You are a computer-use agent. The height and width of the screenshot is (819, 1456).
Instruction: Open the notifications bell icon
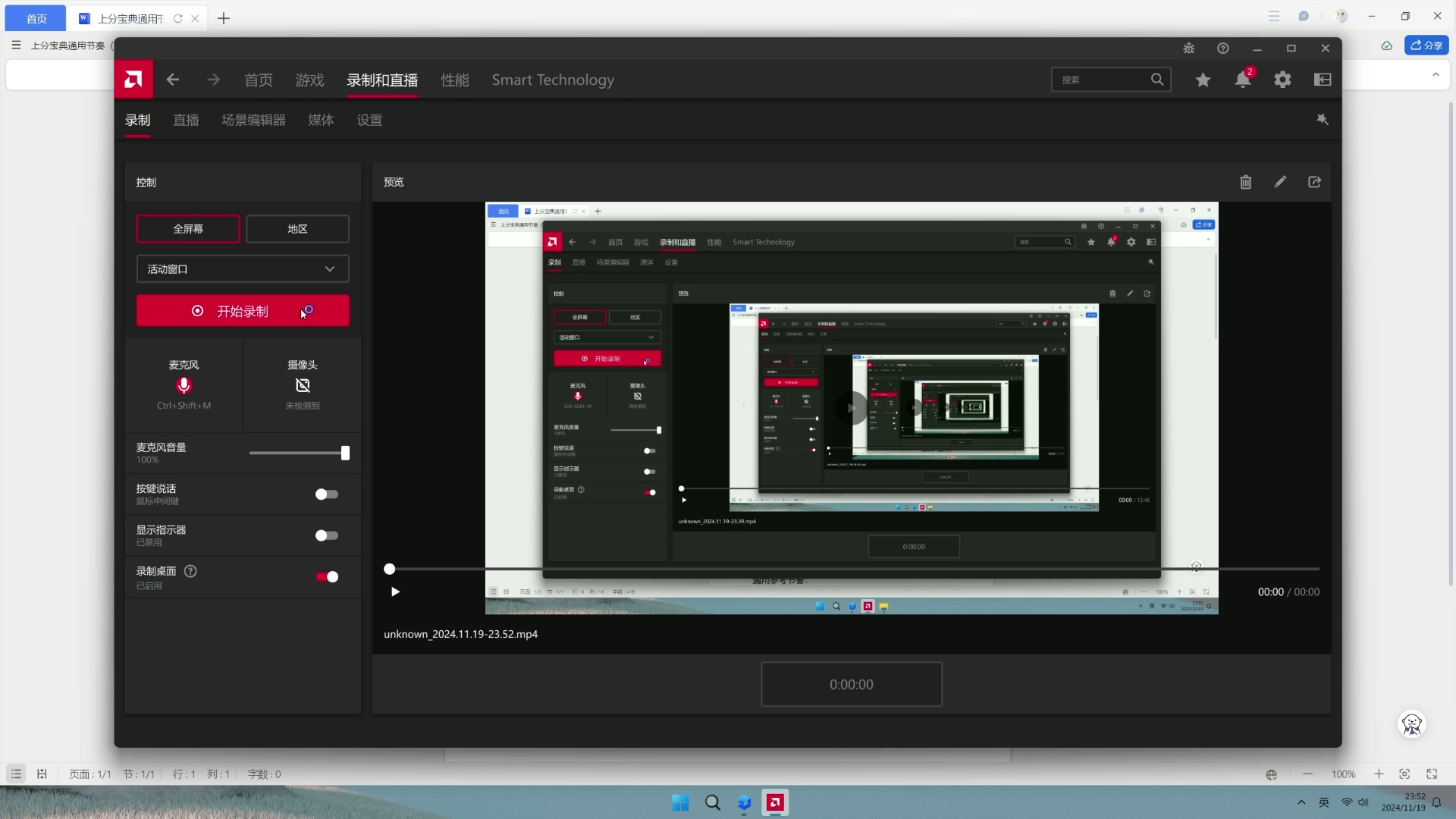click(1242, 80)
